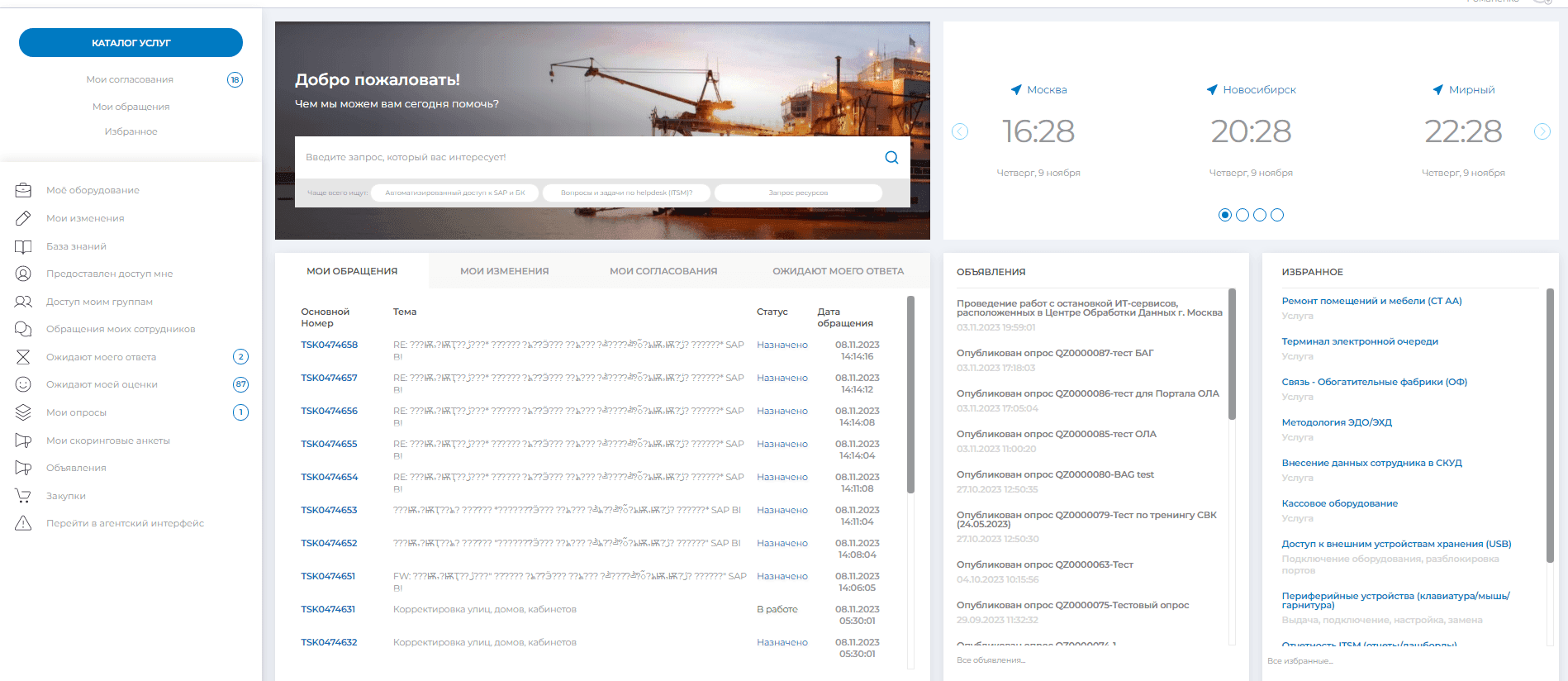This screenshot has height=681, width=1568.
Task: Switch to МОИ ИЗМЕНЕНИЯ tab
Action: tap(504, 271)
